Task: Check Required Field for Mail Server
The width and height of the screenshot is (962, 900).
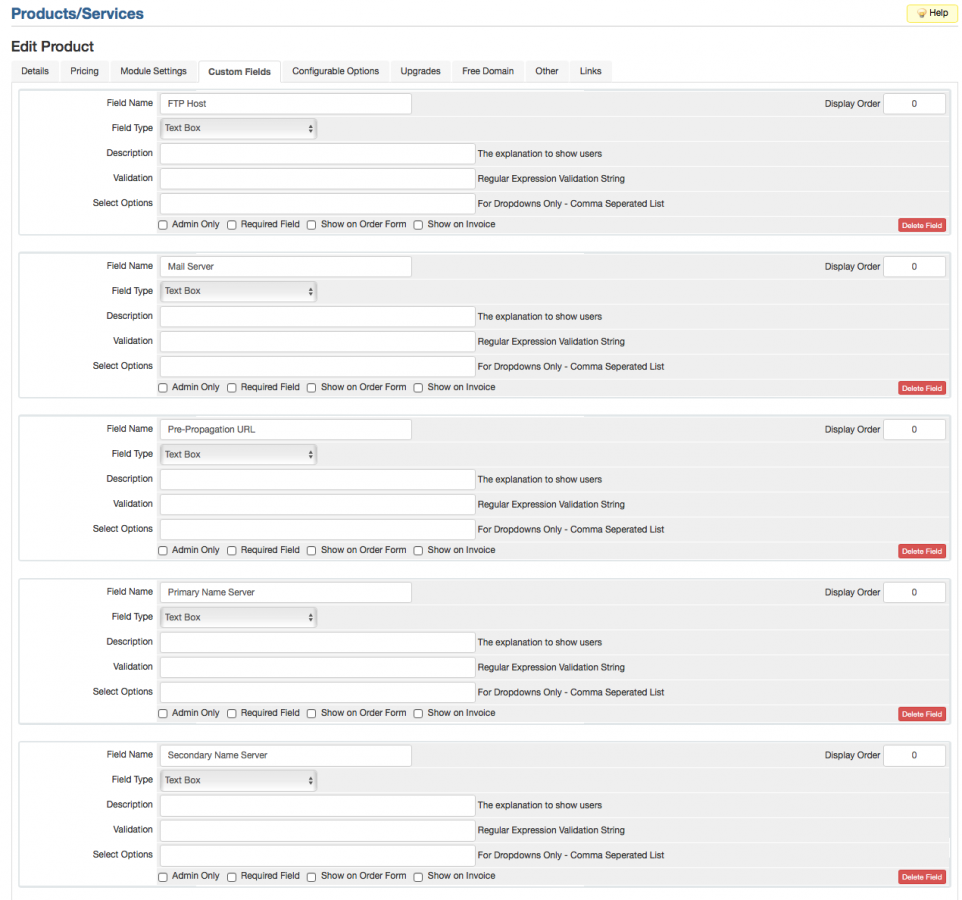Action: 232,388
